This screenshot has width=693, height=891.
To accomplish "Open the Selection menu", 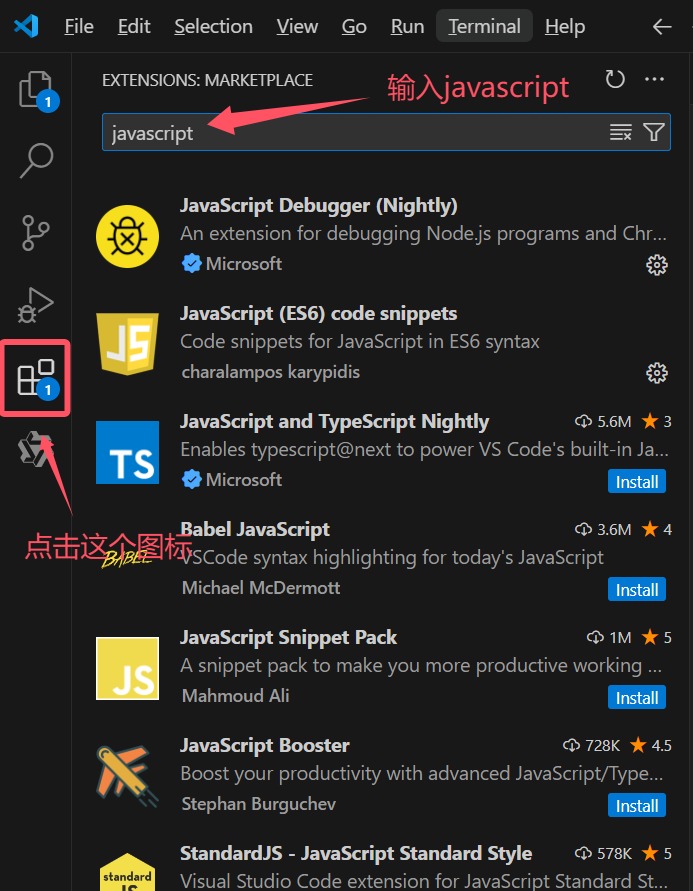I will coord(214,27).
